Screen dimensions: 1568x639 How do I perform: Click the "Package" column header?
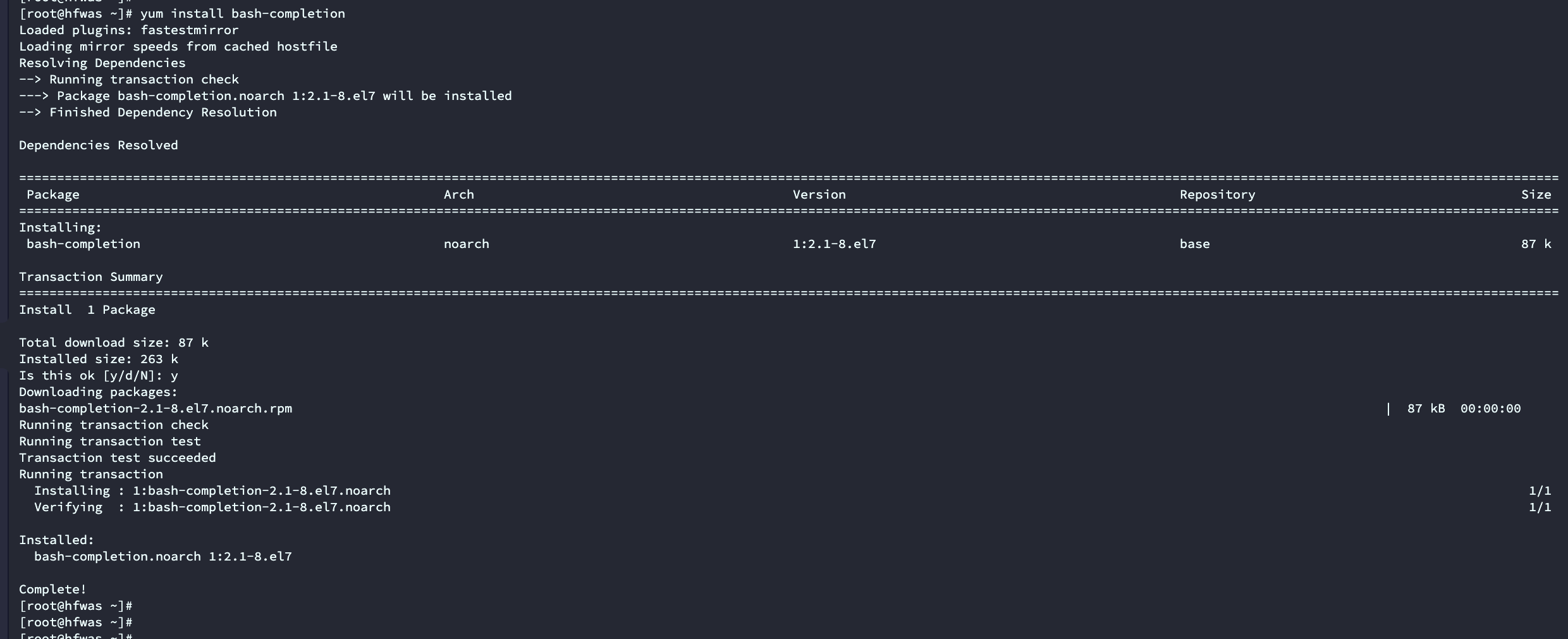click(x=52, y=194)
